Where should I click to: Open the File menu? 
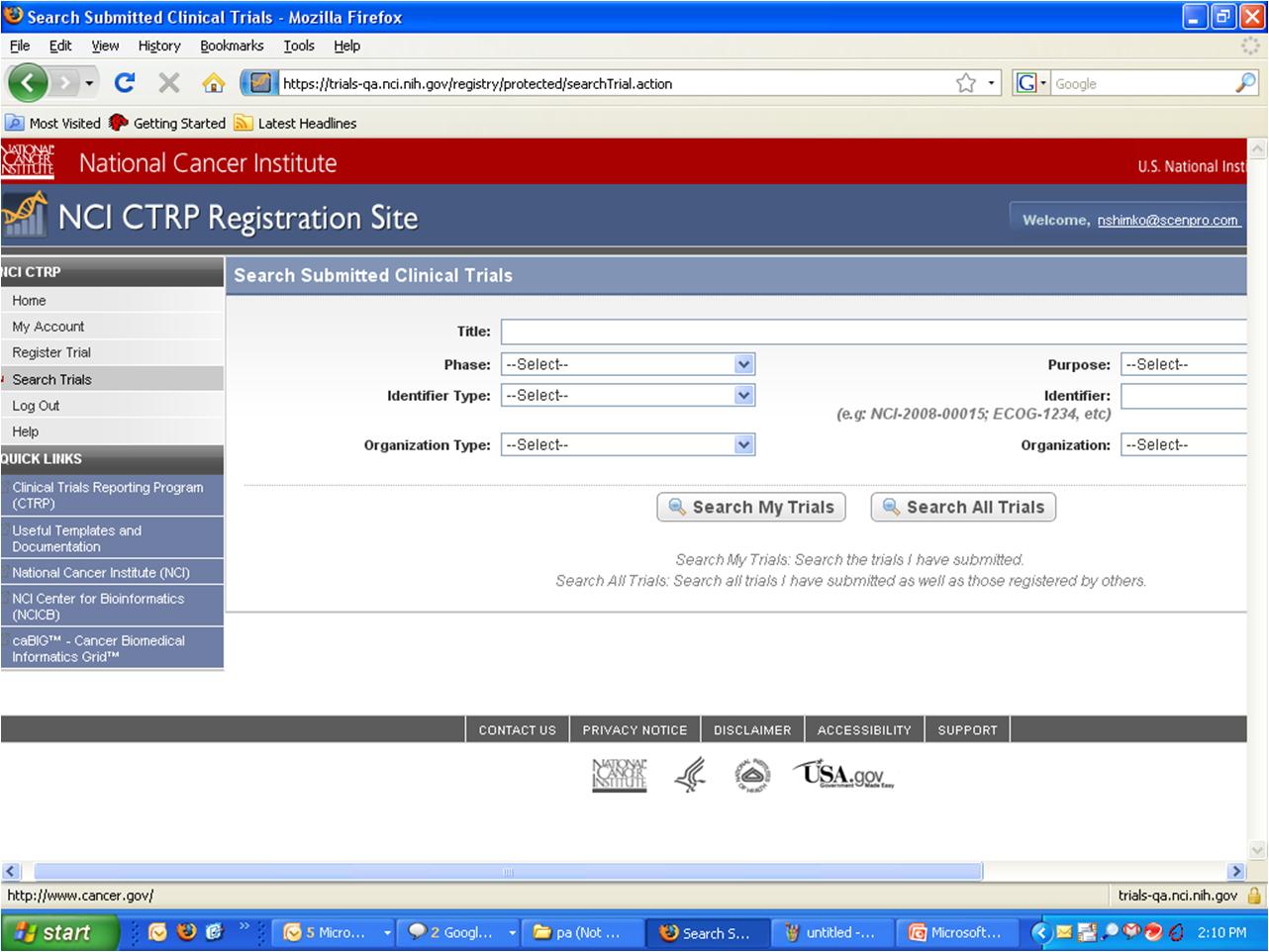20,46
